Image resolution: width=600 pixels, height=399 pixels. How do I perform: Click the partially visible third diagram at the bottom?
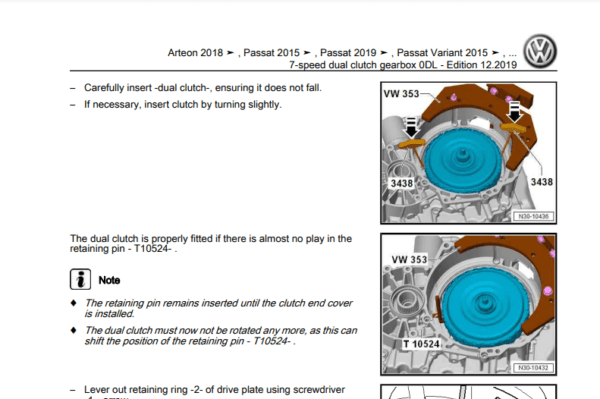468,392
